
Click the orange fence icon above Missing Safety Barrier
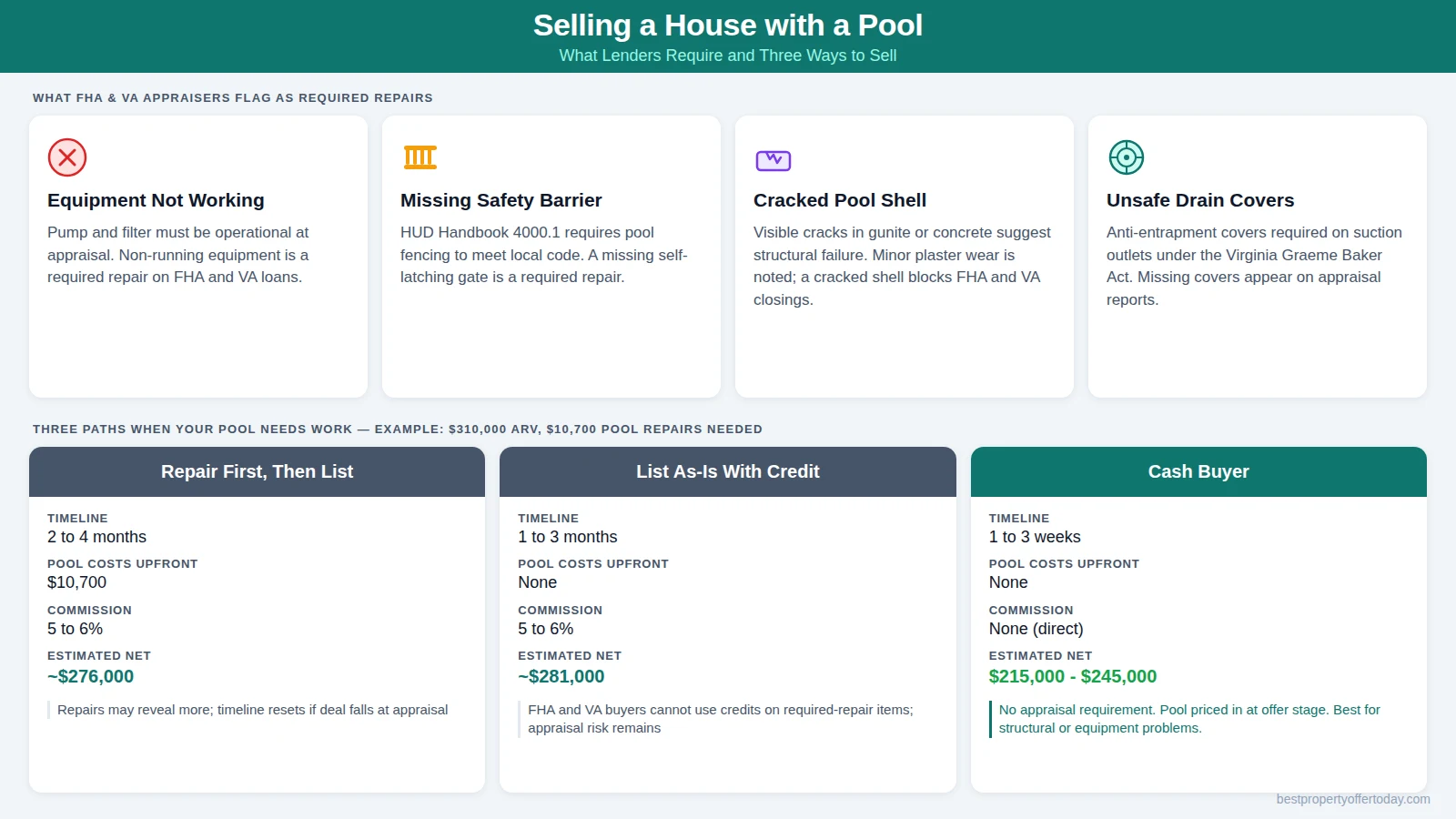(420, 157)
